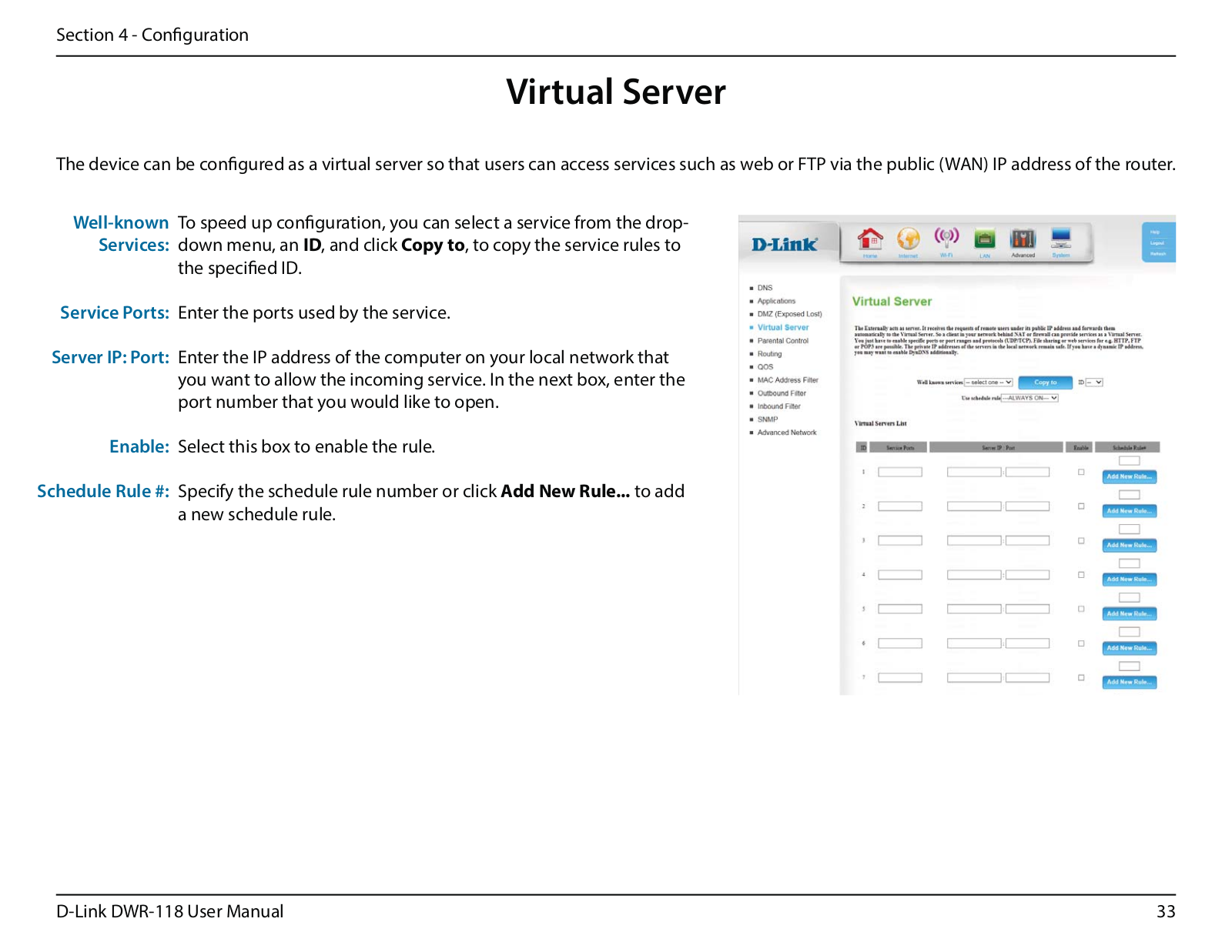Select Parental Control menu item
Screen dimensions: 1232x952
coord(783,341)
